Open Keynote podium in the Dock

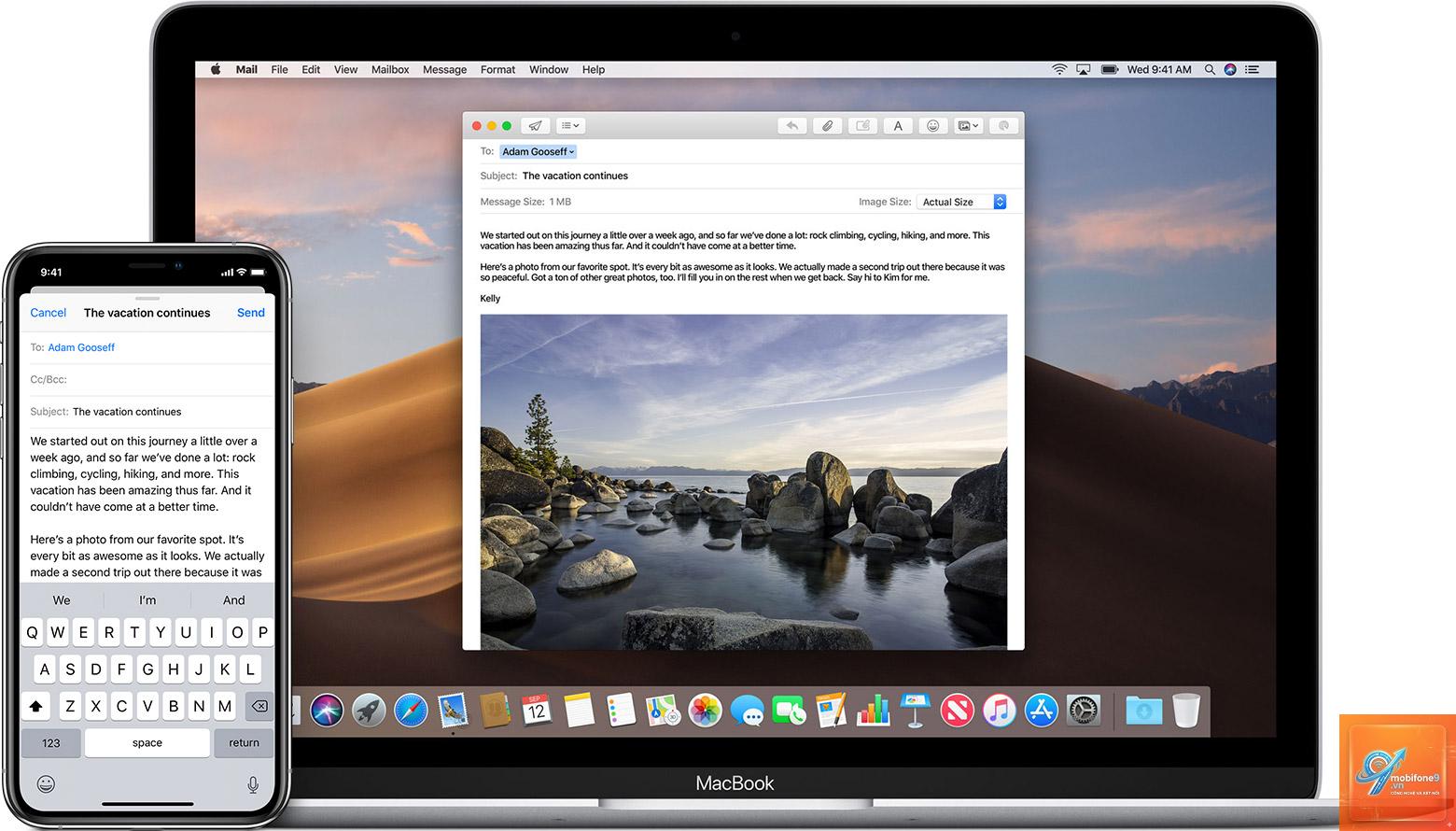tap(916, 711)
